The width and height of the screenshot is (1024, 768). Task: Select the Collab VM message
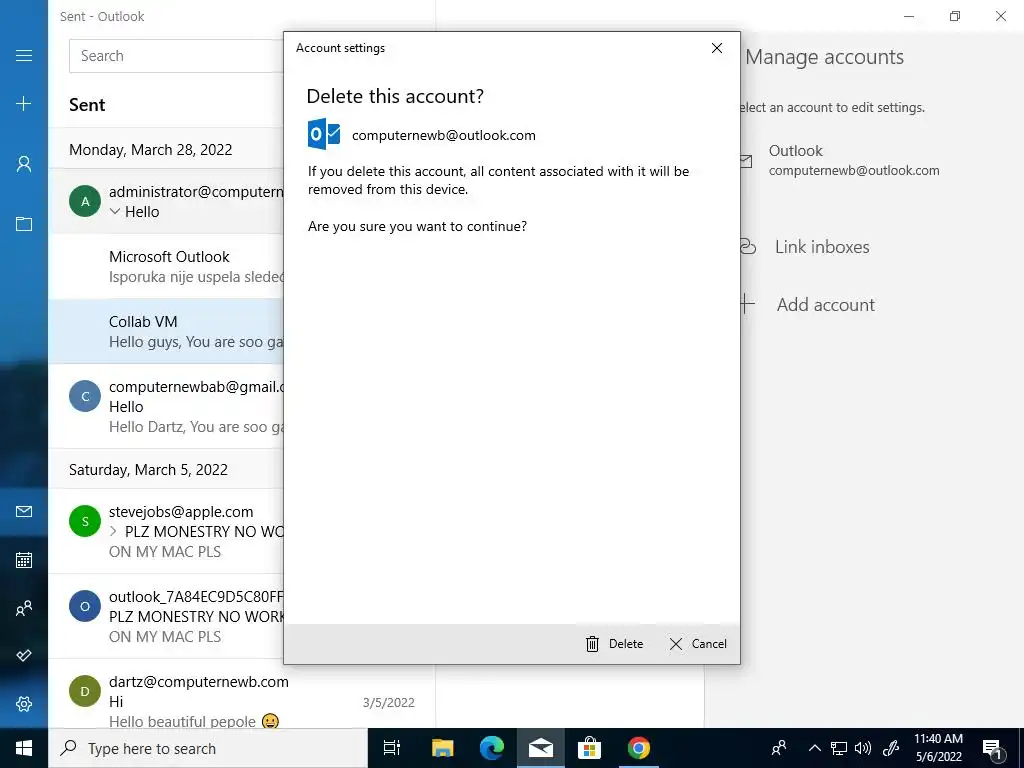coord(167,331)
